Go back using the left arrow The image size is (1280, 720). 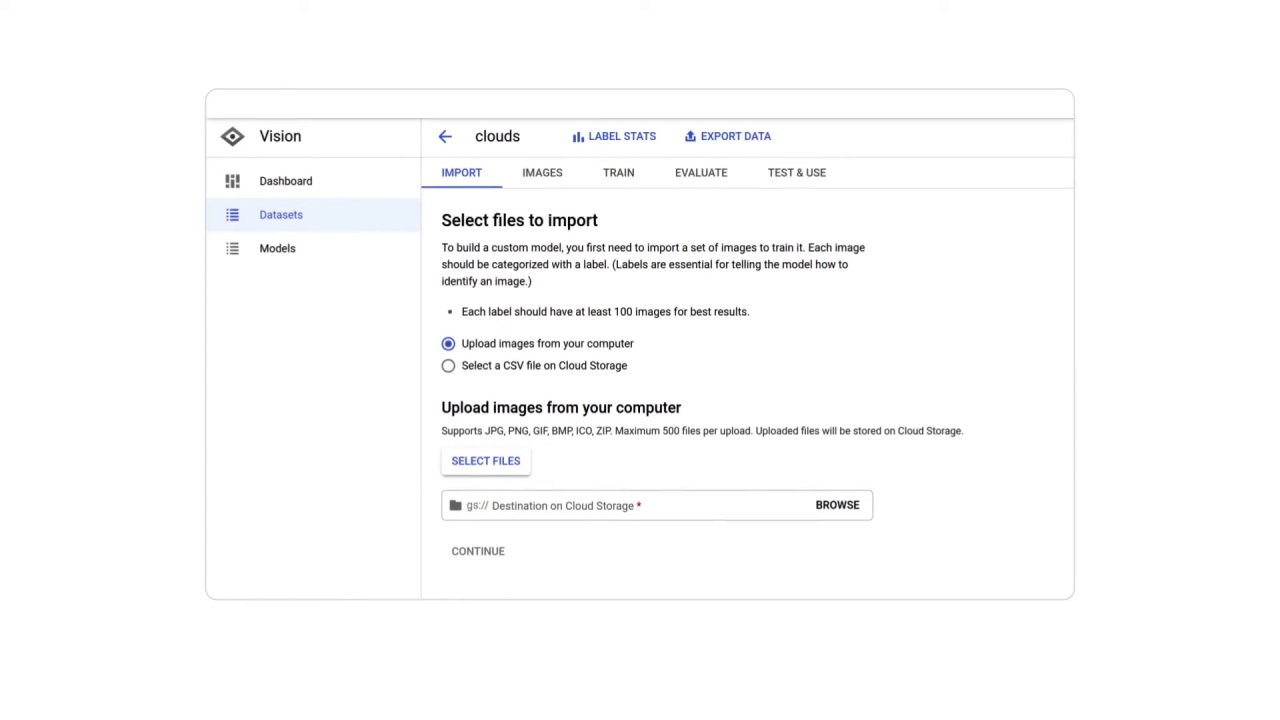tap(445, 137)
